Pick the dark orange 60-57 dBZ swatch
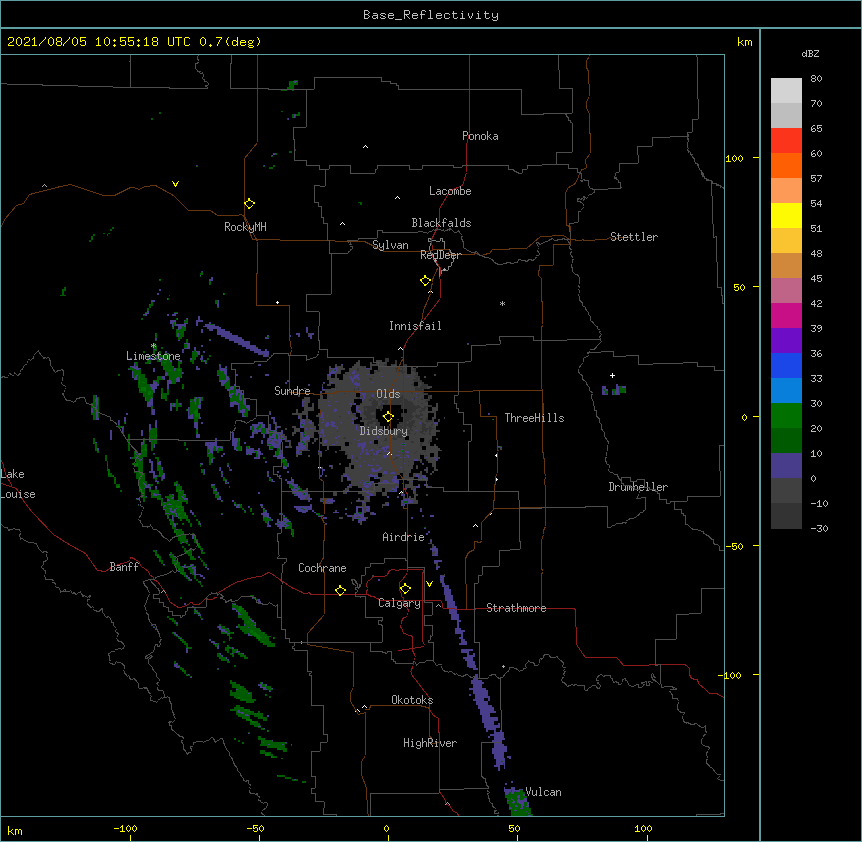862x842 pixels. pyautogui.click(x=786, y=165)
